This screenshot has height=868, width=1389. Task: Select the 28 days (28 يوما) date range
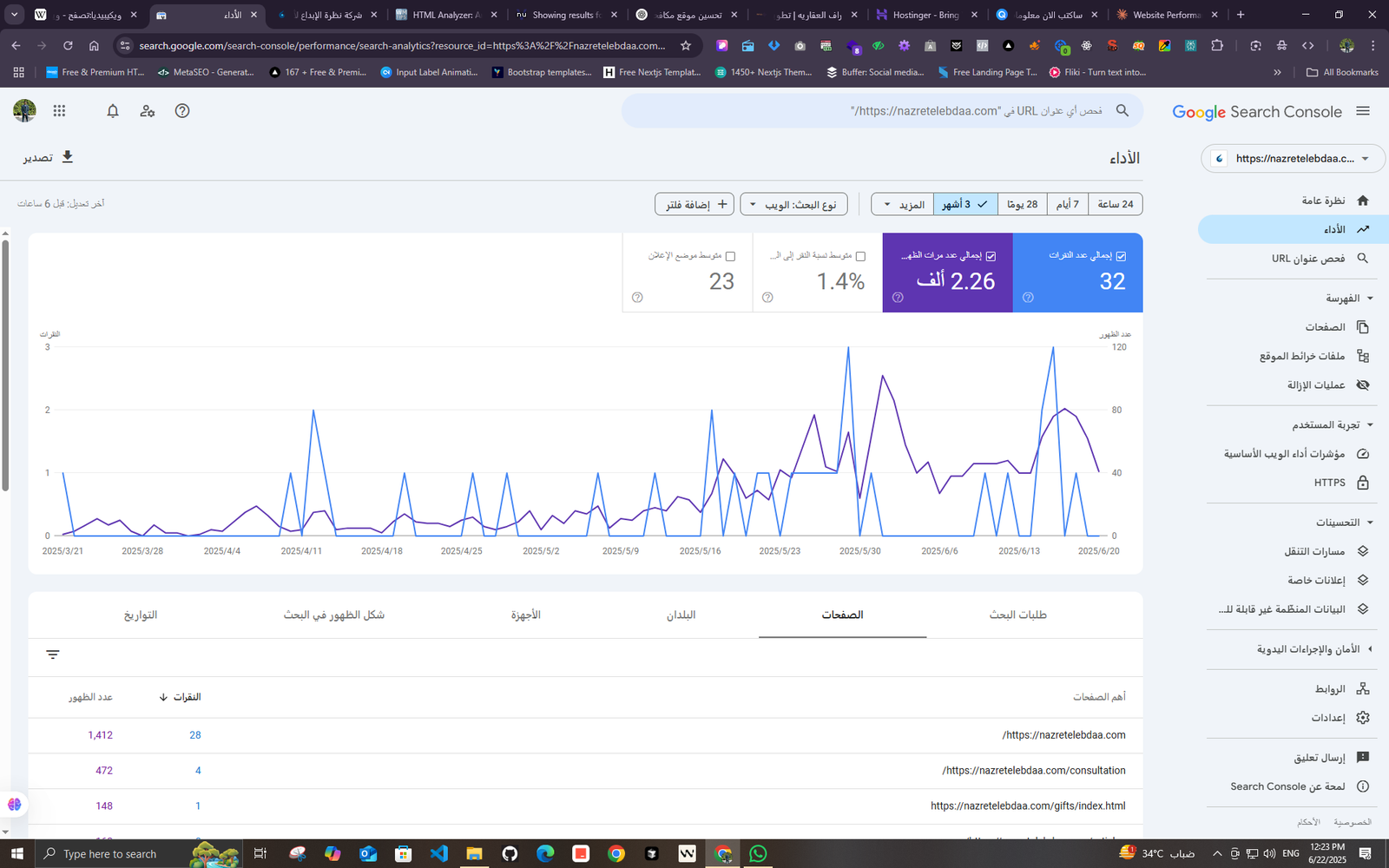point(1023,204)
